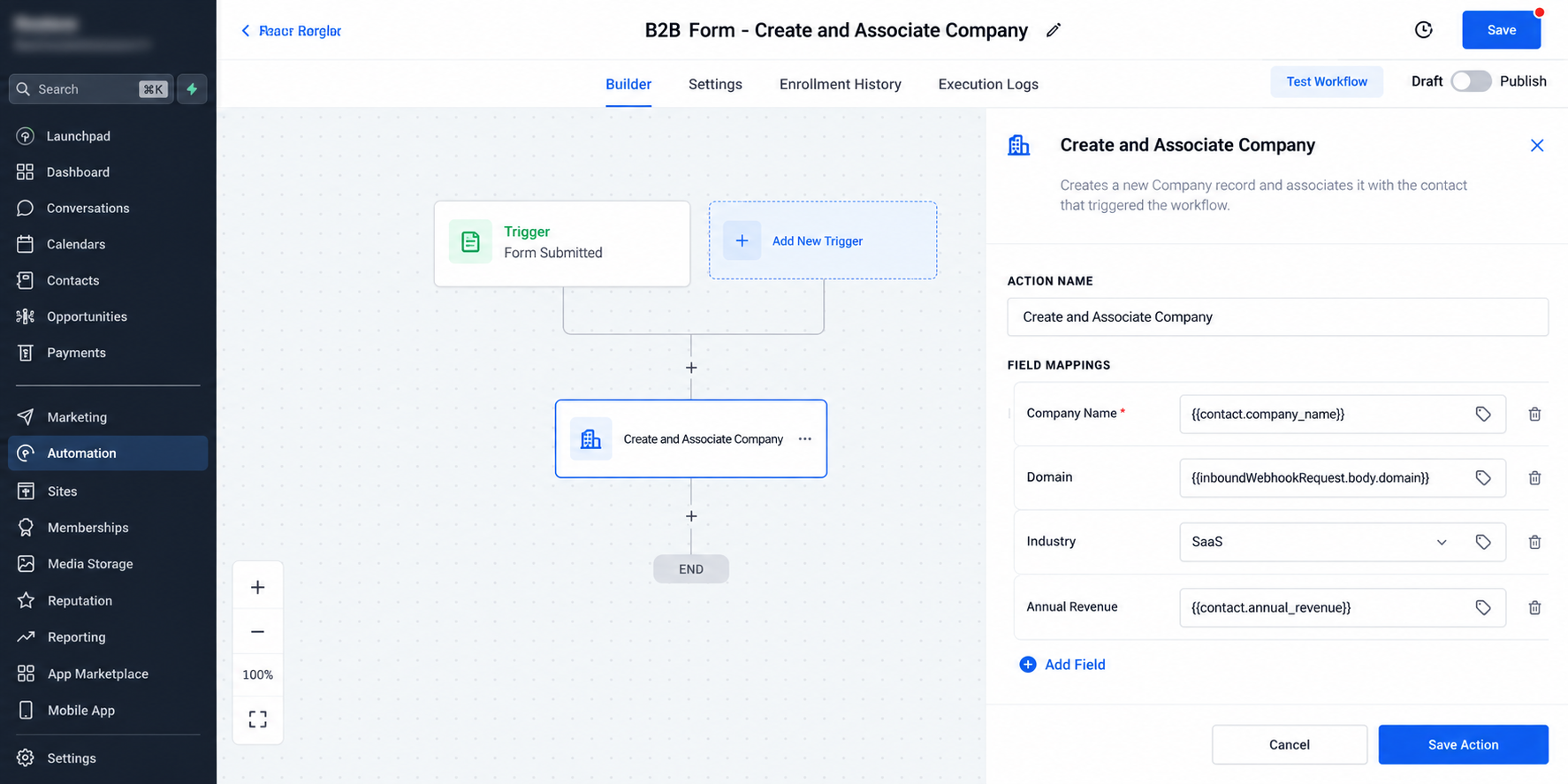Click the Action Name input field
The image size is (1568, 784).
[x=1277, y=316]
